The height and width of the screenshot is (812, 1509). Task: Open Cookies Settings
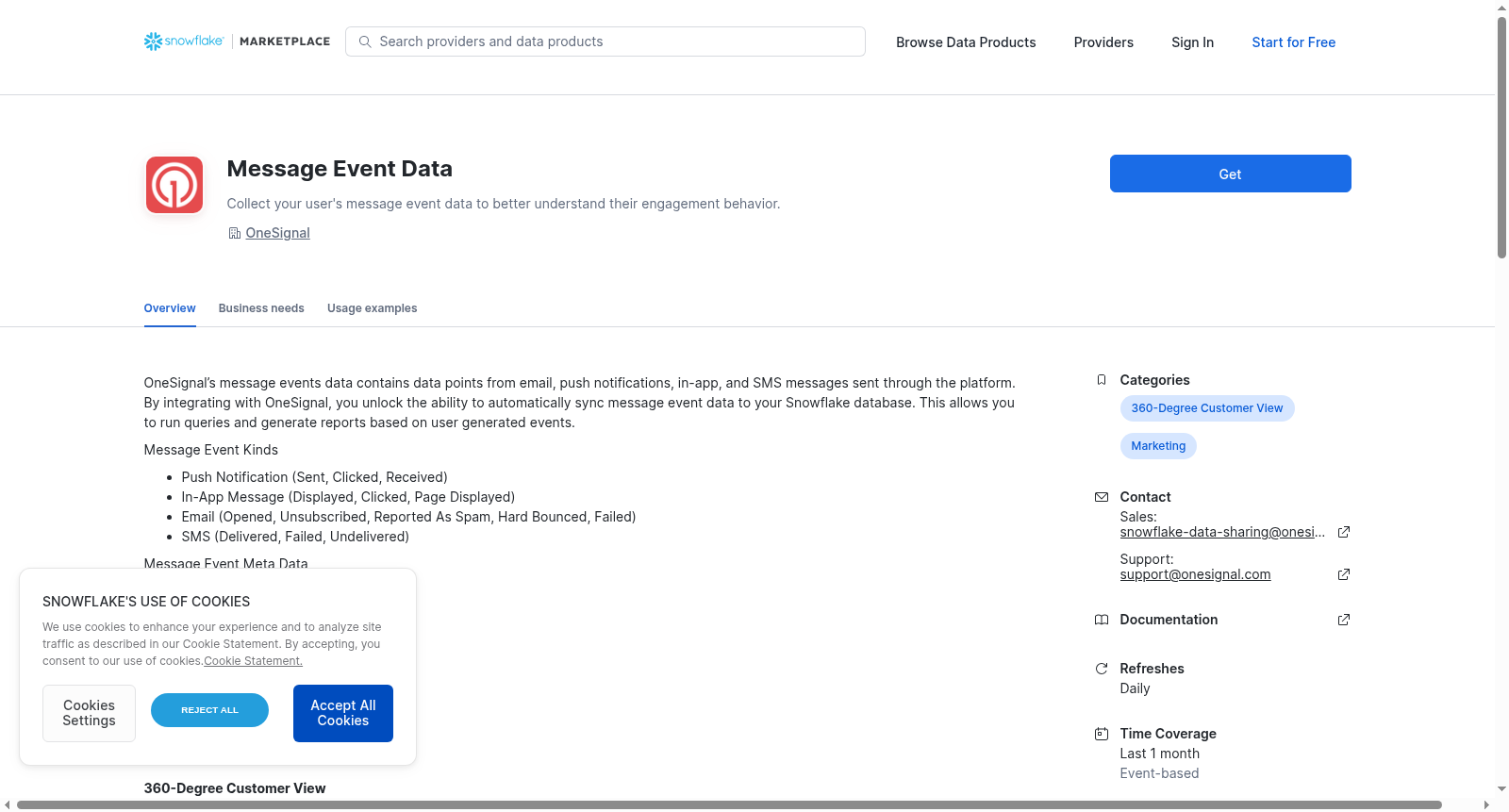(89, 713)
